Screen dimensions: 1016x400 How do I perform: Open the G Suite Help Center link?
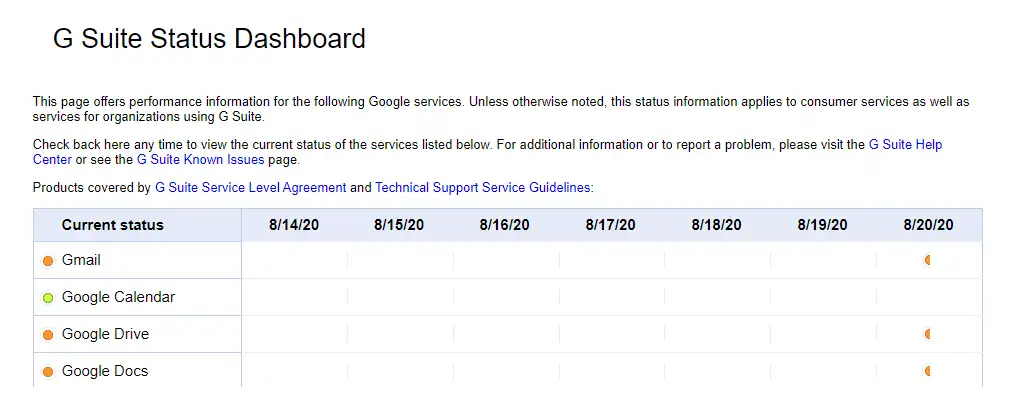click(x=904, y=145)
